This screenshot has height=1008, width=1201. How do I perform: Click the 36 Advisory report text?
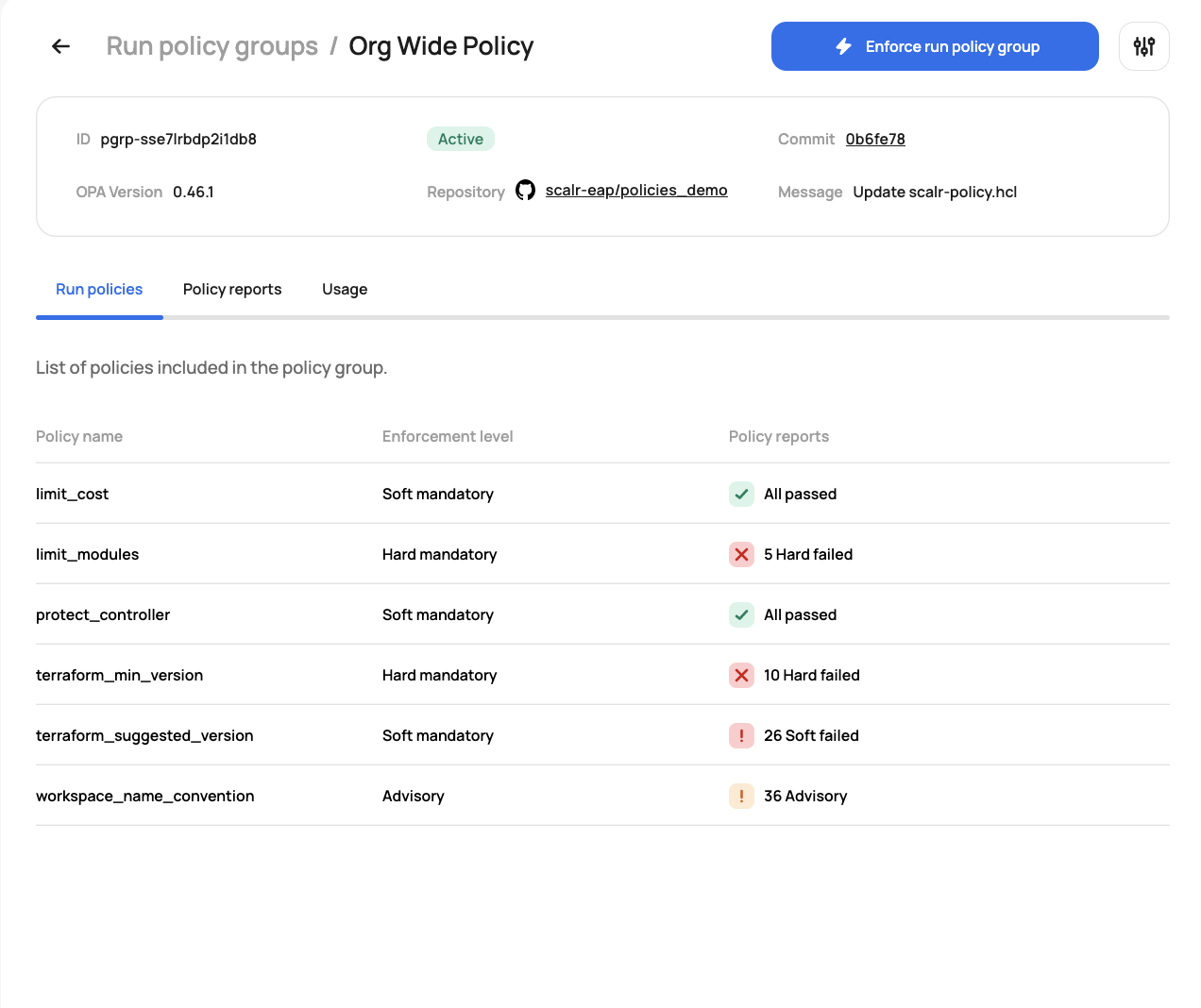pyautogui.click(x=805, y=796)
